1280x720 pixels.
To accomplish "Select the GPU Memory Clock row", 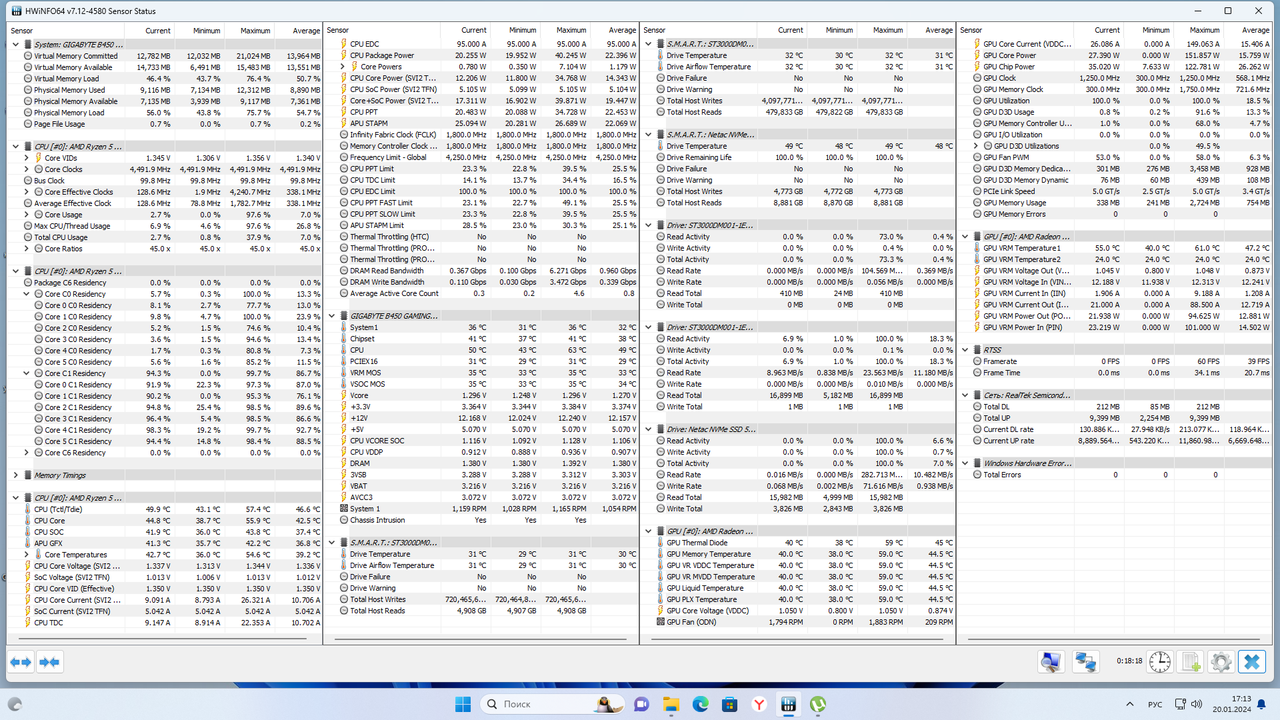I will coord(1114,90).
